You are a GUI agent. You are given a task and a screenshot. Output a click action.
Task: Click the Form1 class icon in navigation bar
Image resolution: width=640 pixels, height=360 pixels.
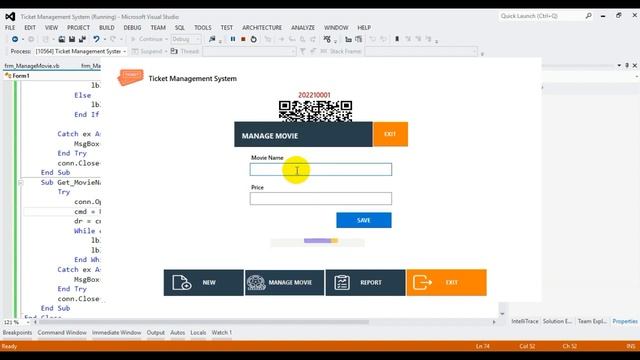coord(8,76)
